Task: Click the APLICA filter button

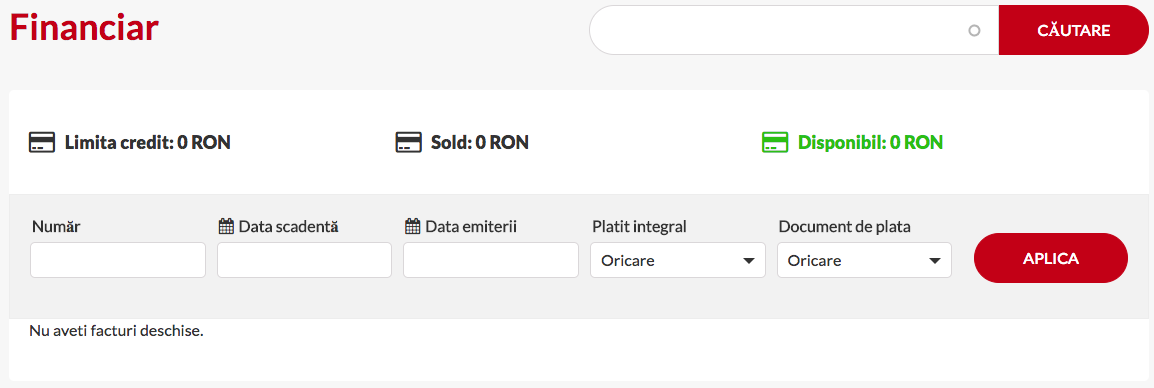Action: (x=1050, y=258)
